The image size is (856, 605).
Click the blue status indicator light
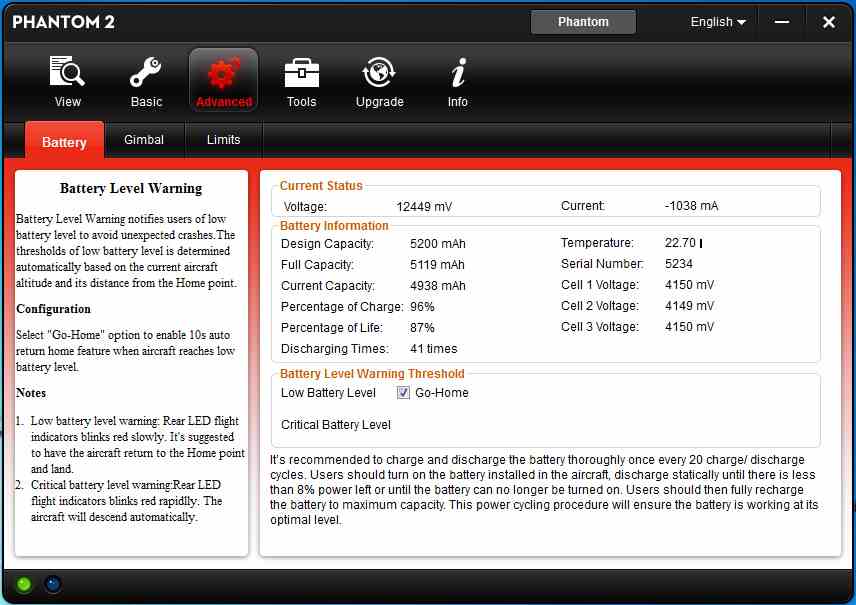53,584
